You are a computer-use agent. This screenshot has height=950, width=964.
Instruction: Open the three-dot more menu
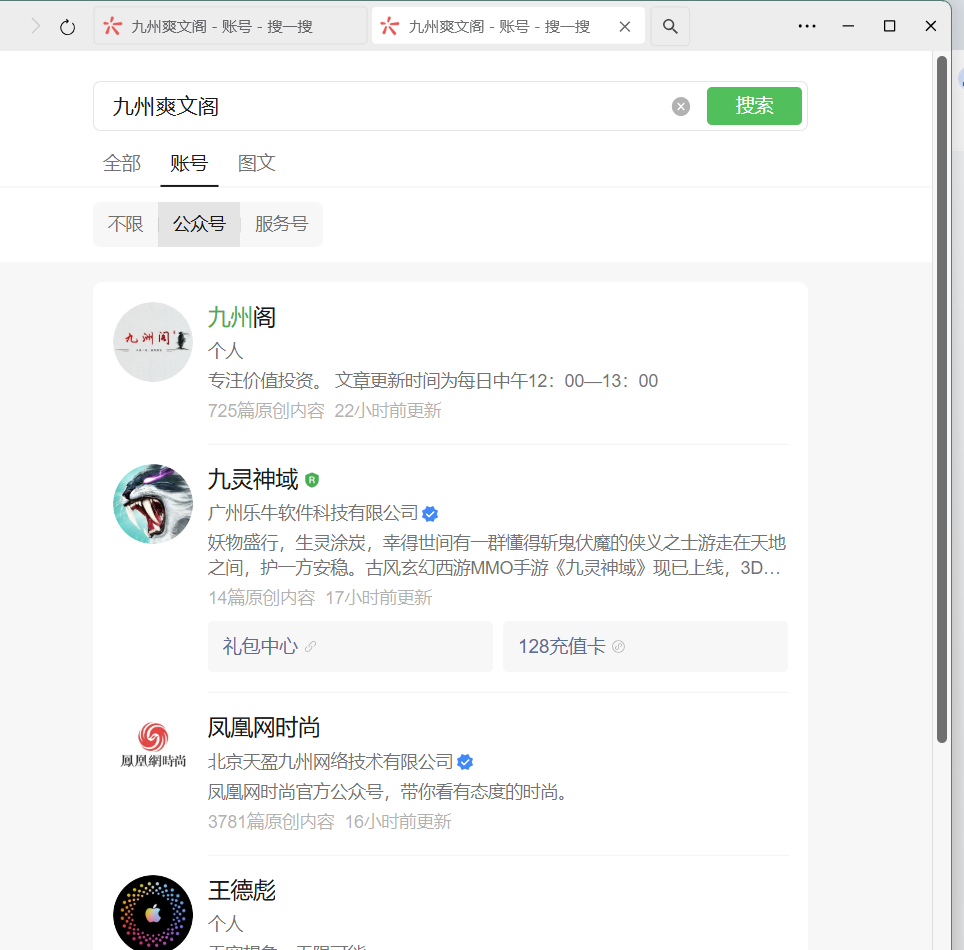point(807,26)
